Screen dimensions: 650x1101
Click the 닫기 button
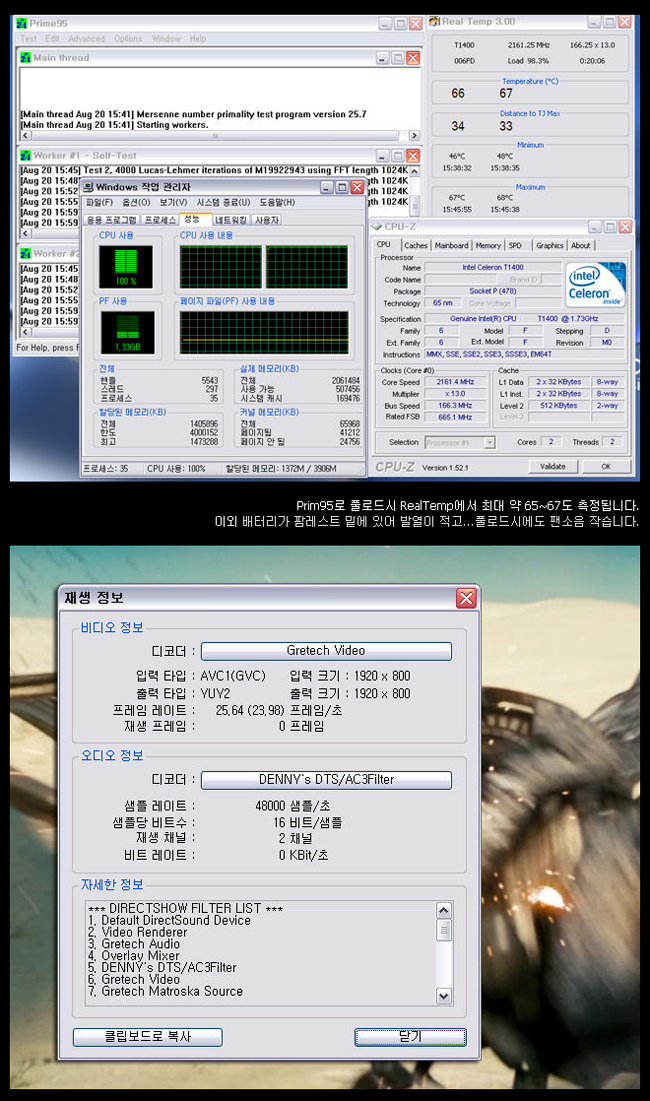[x=410, y=1036]
